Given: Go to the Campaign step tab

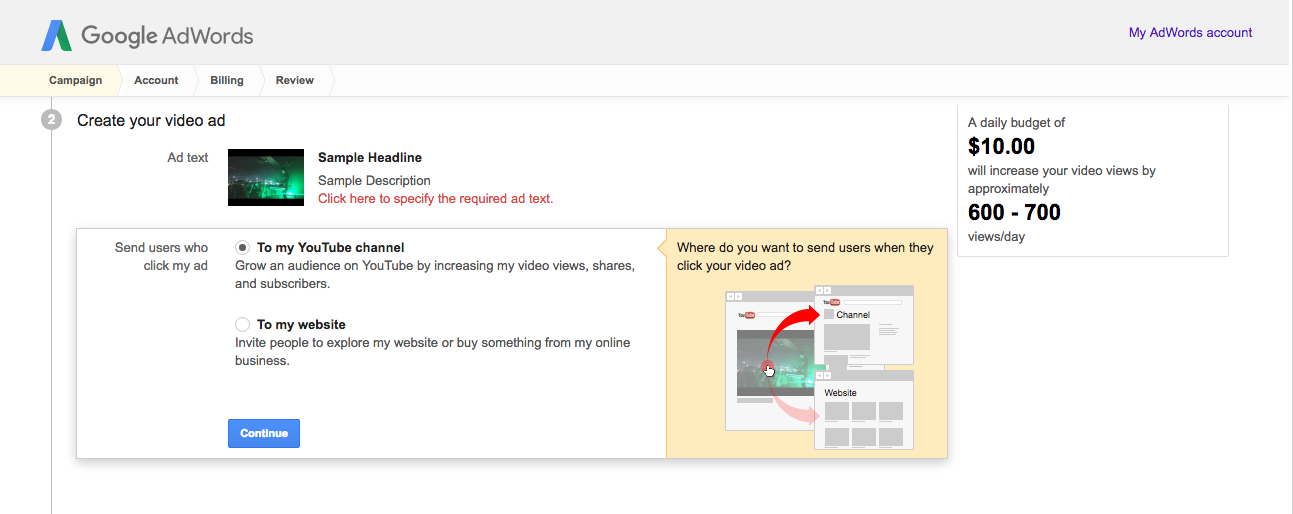Looking at the screenshot, I should 75,80.
